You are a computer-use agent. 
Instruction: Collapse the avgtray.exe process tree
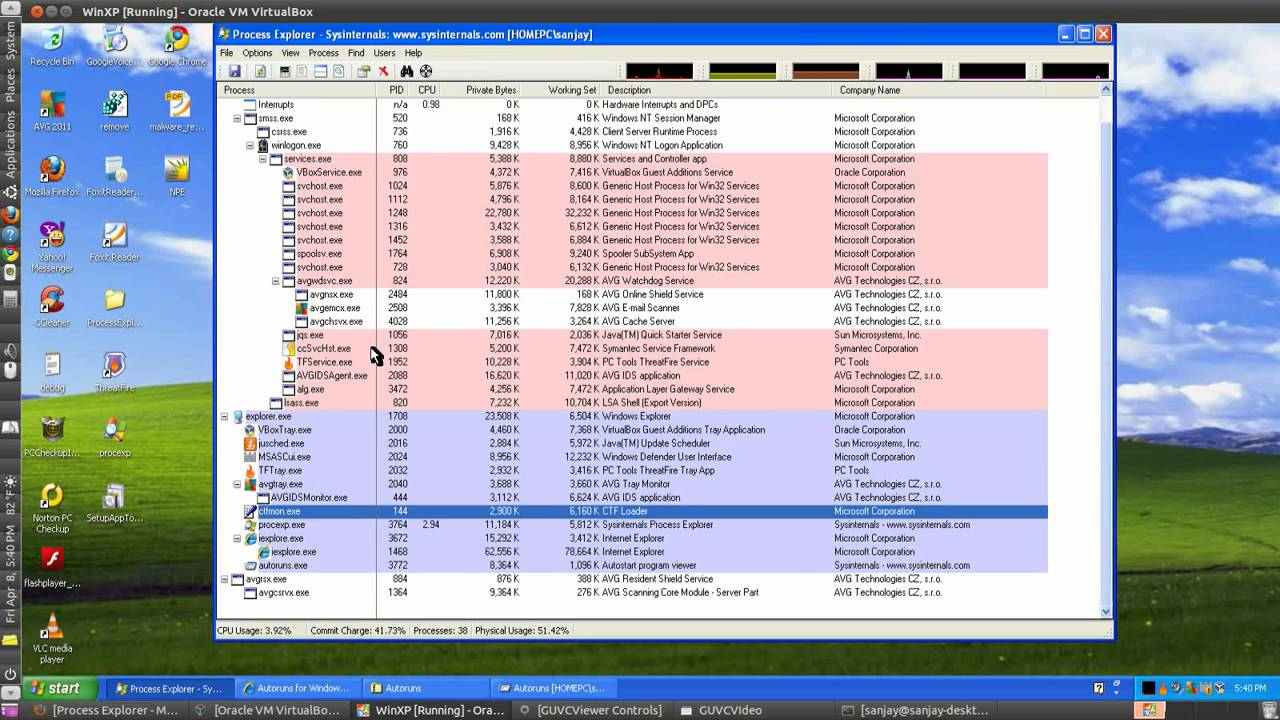237,484
